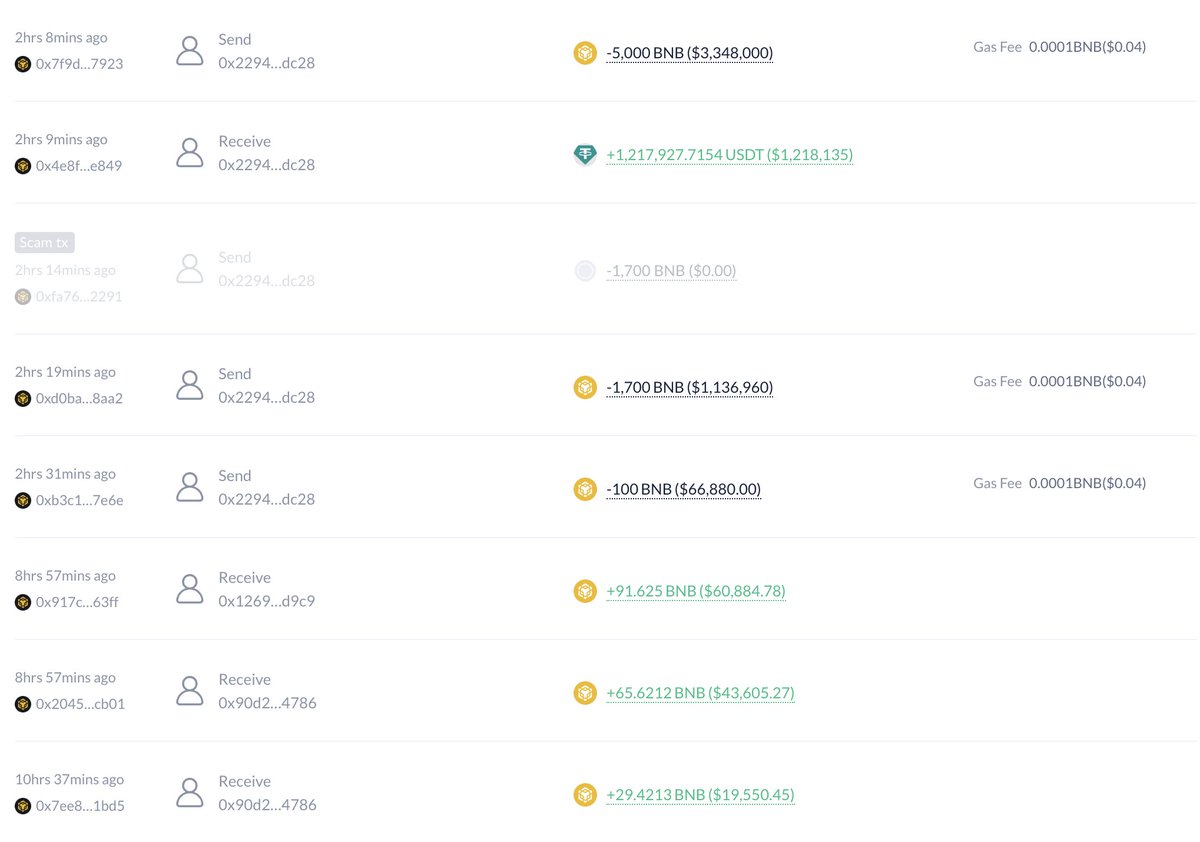Open transaction hash 0x917c...63ff
The width and height of the screenshot is (1200, 842).
click(77, 602)
